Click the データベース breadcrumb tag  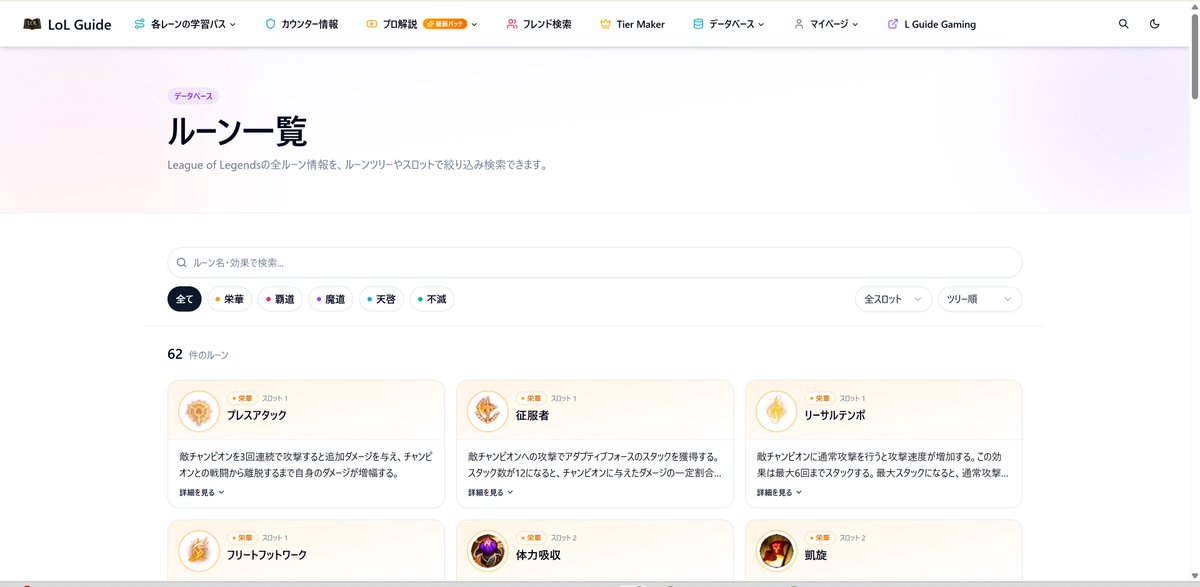point(193,96)
